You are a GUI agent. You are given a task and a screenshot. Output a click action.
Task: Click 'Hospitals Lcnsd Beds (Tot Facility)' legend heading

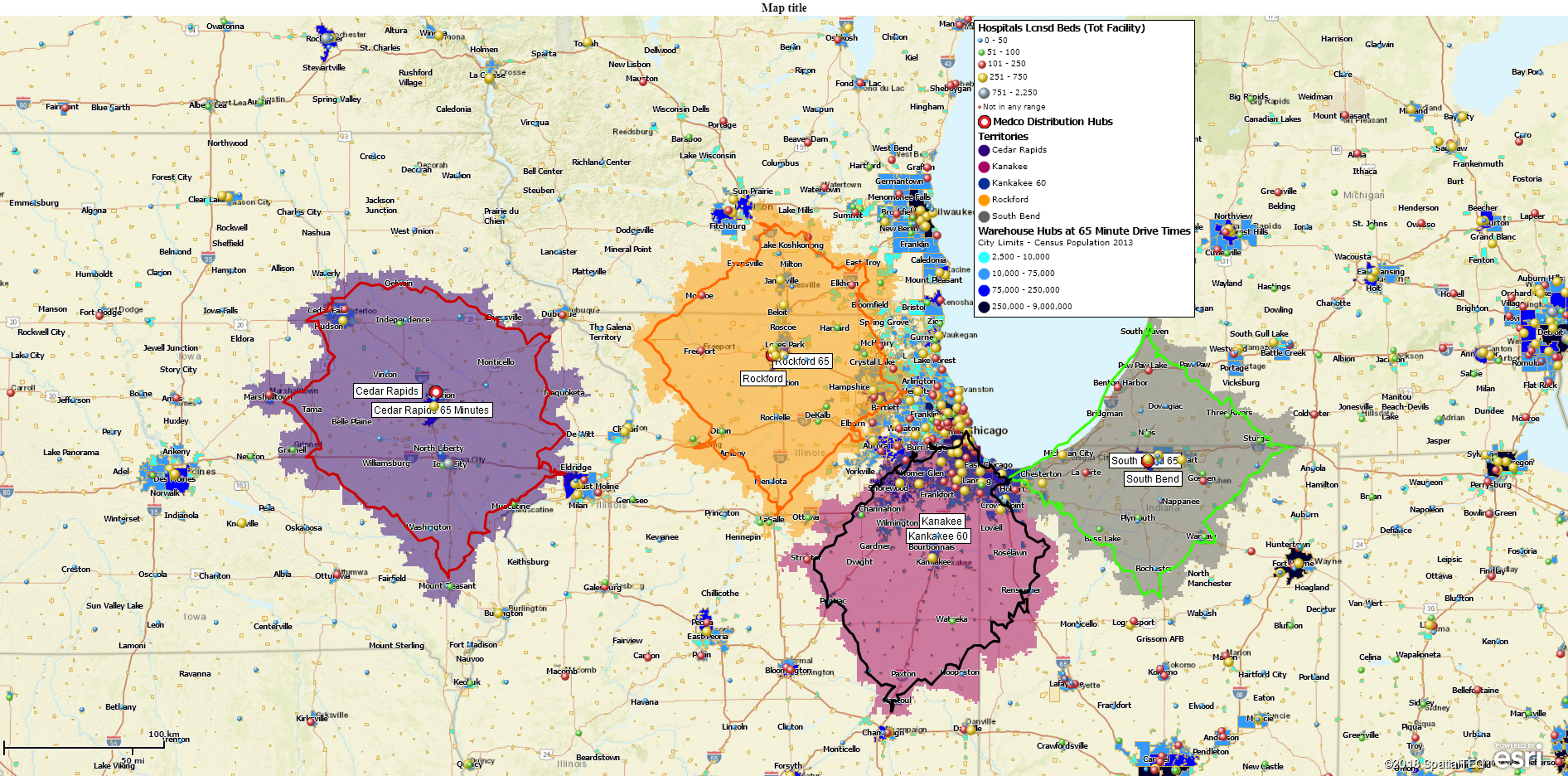click(1062, 28)
